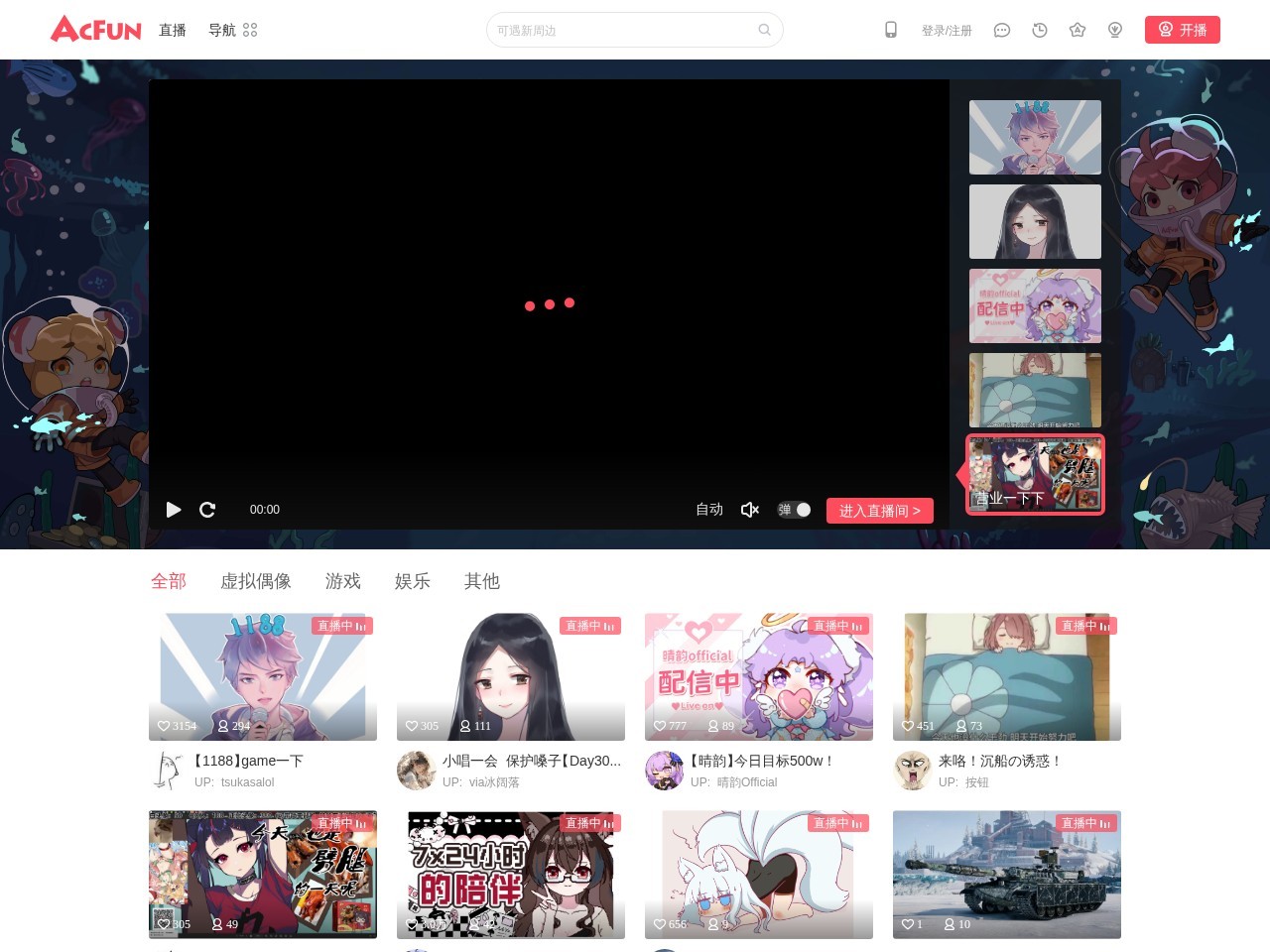Click the 开播 start streaming button
The width and height of the screenshot is (1270, 952).
[1183, 30]
